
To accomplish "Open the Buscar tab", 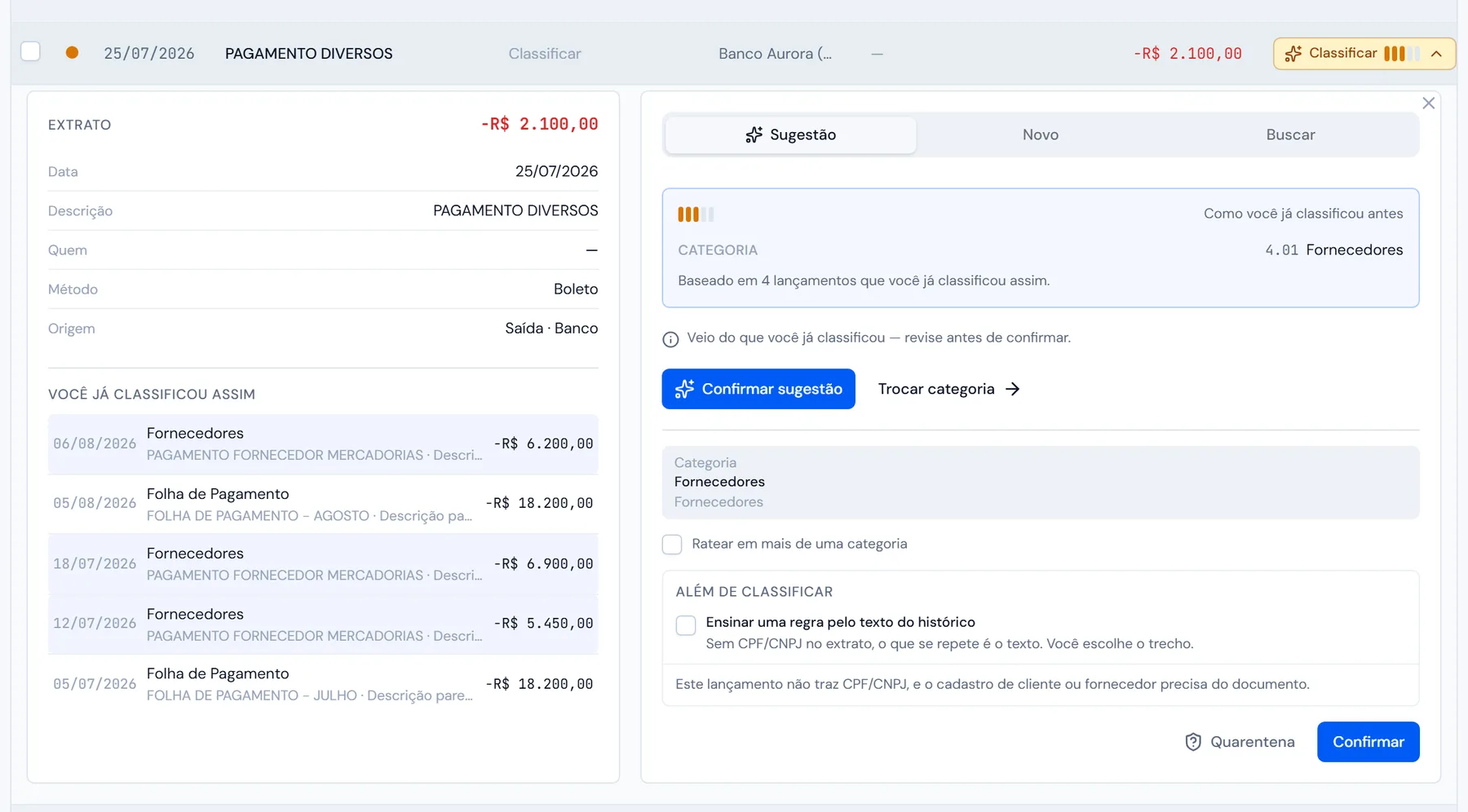I will (x=1290, y=135).
